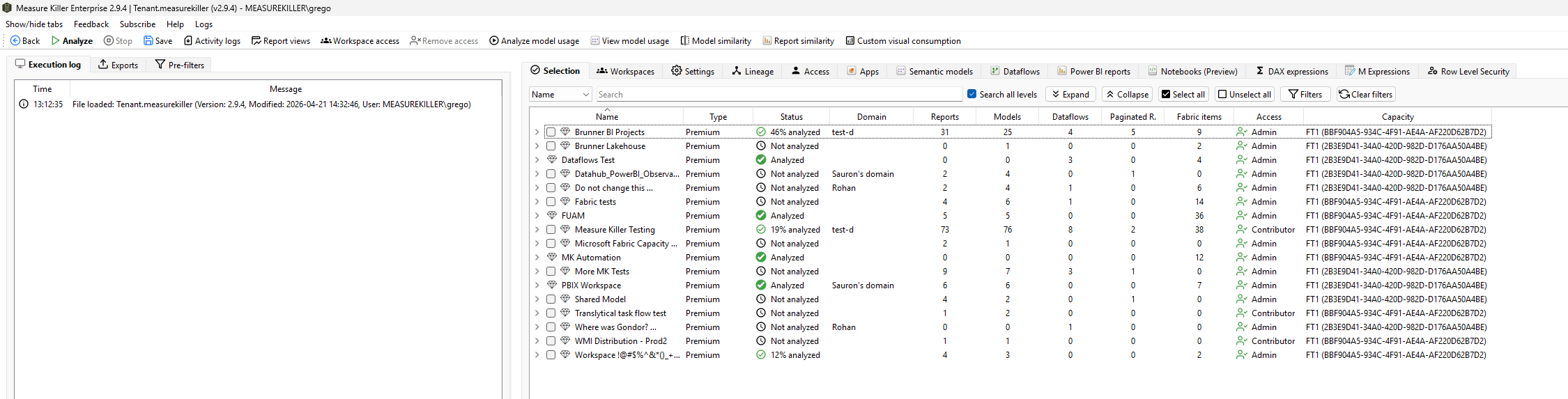Click into the Search input field
The image size is (1568, 399).
[779, 94]
